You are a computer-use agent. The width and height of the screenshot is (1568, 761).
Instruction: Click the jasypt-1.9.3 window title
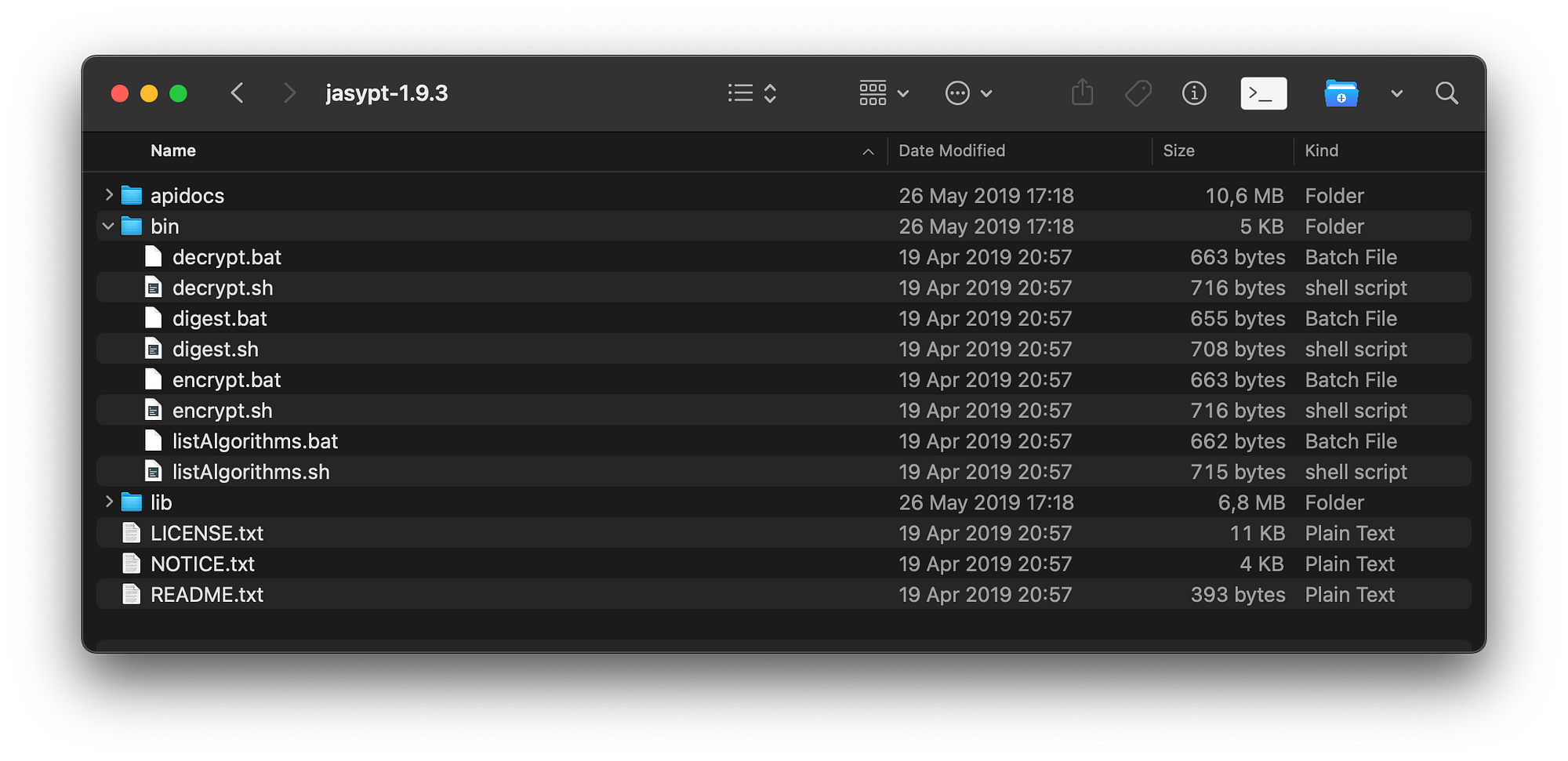click(387, 93)
